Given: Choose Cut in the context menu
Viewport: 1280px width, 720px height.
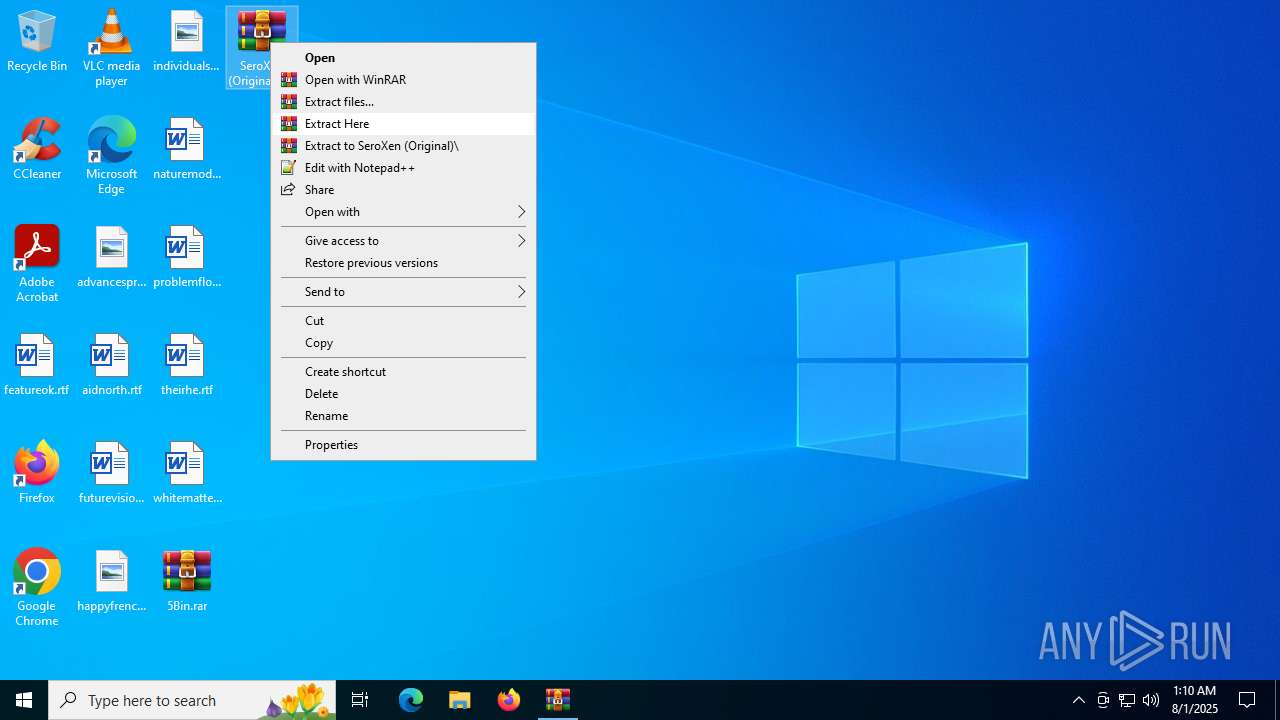Looking at the screenshot, I should (403, 321).
